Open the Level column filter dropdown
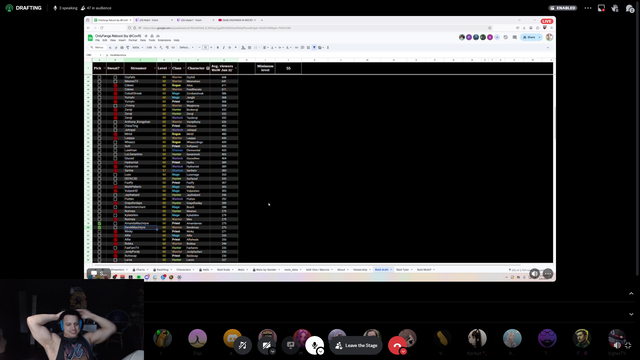This screenshot has width=640, height=360. coord(168,68)
